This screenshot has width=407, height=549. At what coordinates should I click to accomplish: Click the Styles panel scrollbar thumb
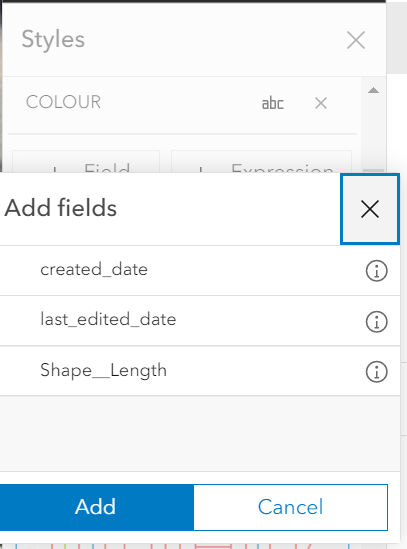(x=373, y=171)
